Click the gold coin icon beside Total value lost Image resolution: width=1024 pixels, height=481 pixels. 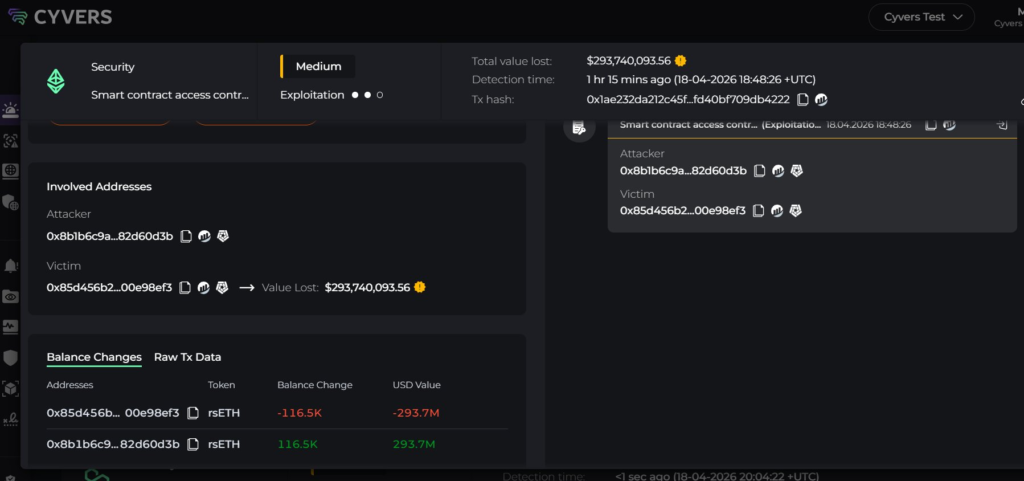680,61
